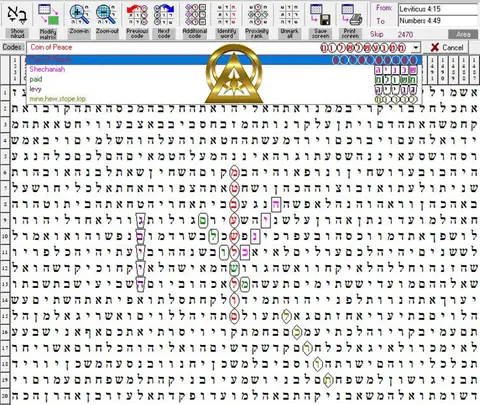Click the olive-circled letter in matrix row 16
This screenshot has height=405, width=480.
pyautogui.click(x=297, y=332)
